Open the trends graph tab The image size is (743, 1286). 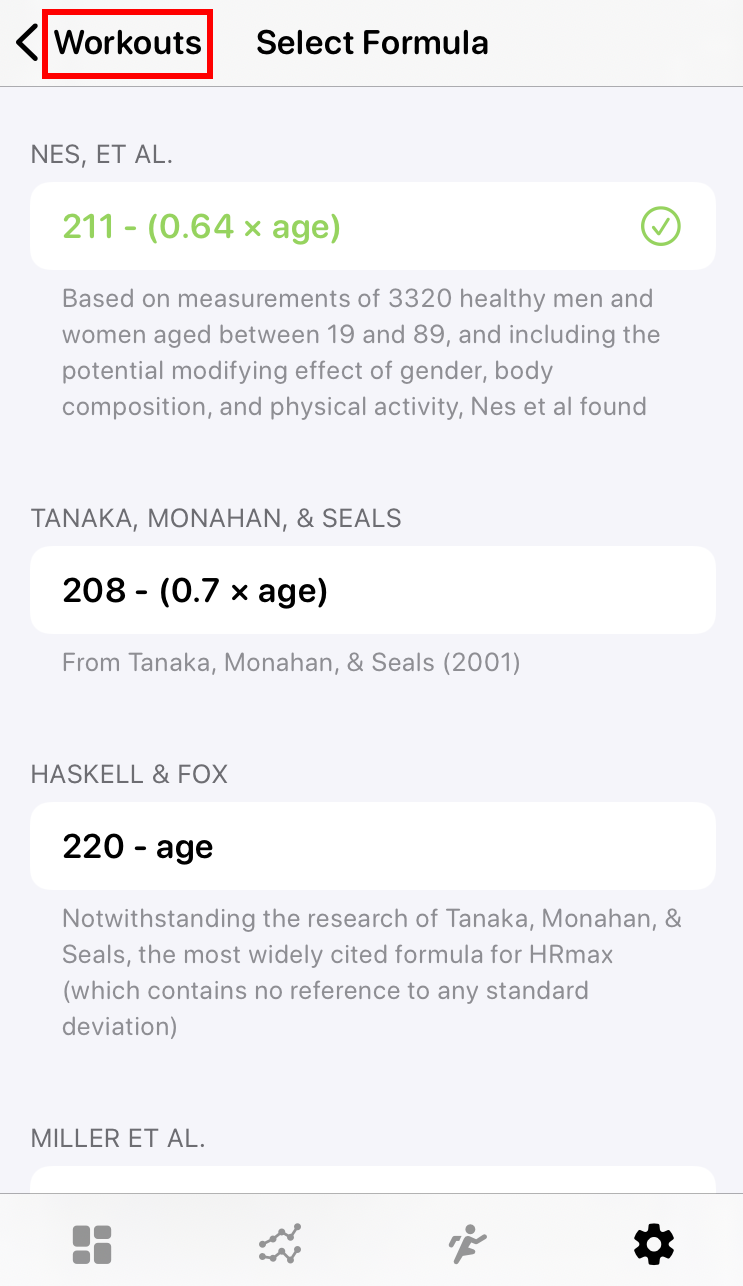click(279, 1245)
